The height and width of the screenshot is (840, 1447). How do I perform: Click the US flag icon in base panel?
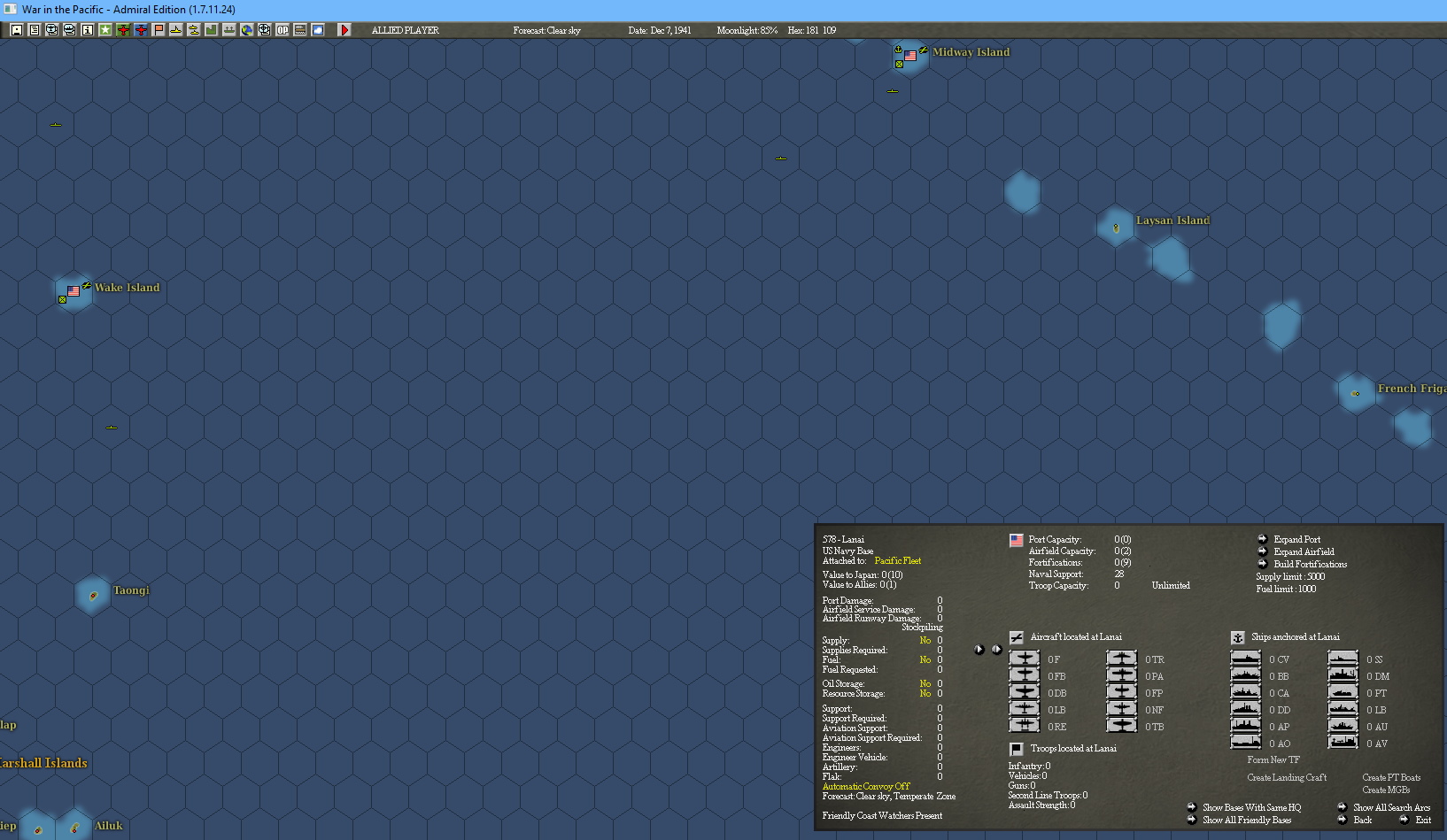1017,540
